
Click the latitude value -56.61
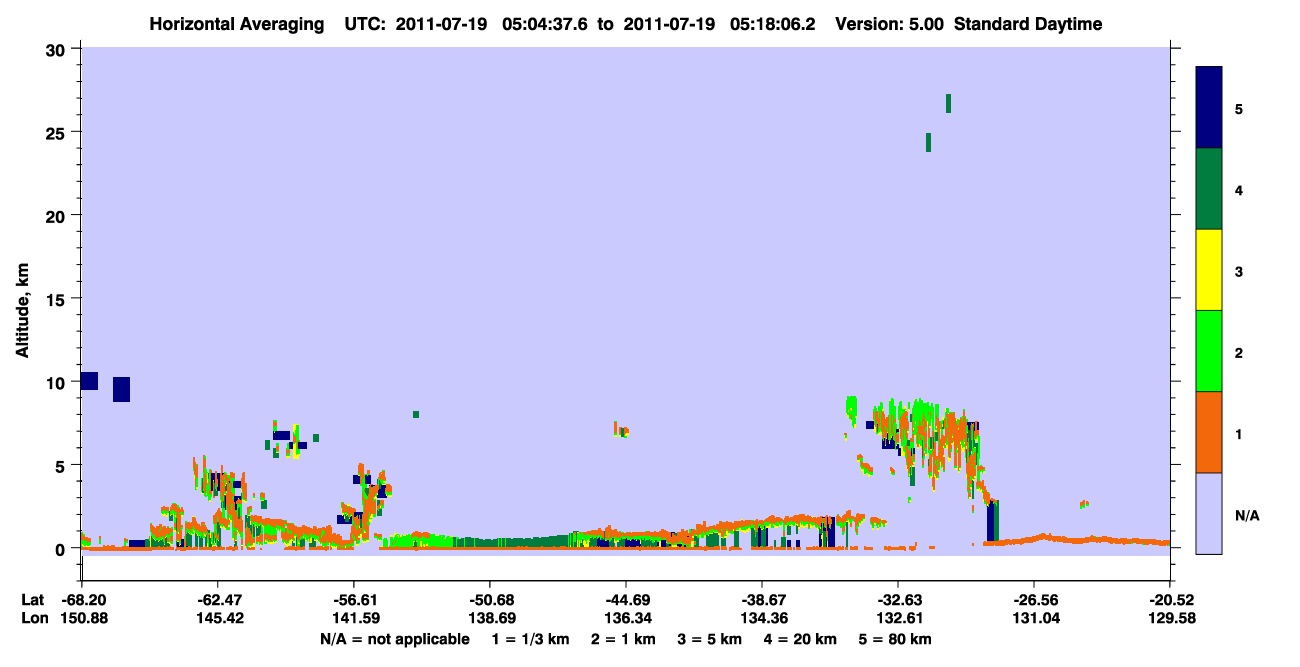[353, 600]
